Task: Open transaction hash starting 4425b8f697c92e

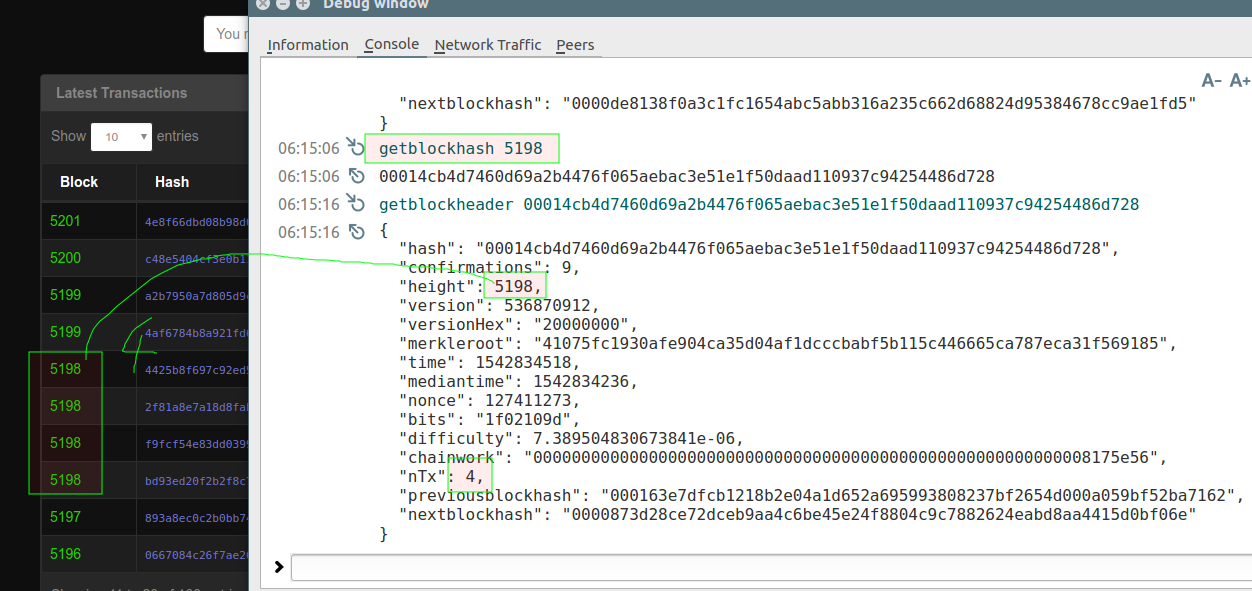Action: (x=196, y=370)
